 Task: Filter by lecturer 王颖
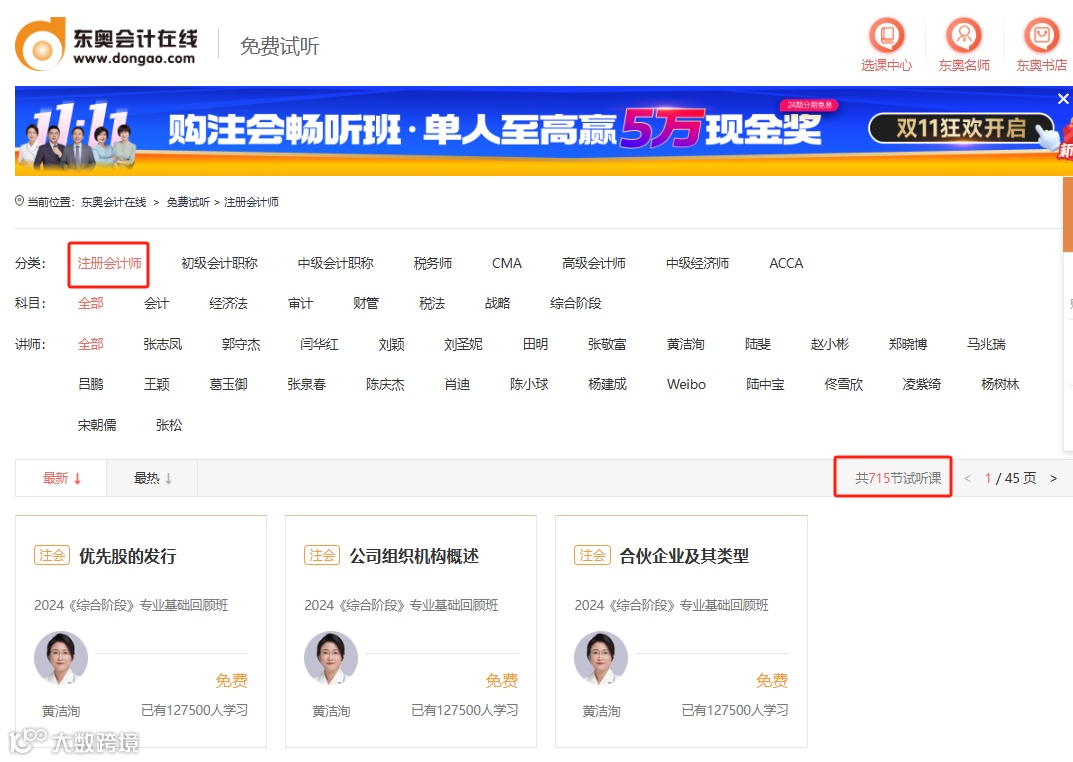[156, 384]
